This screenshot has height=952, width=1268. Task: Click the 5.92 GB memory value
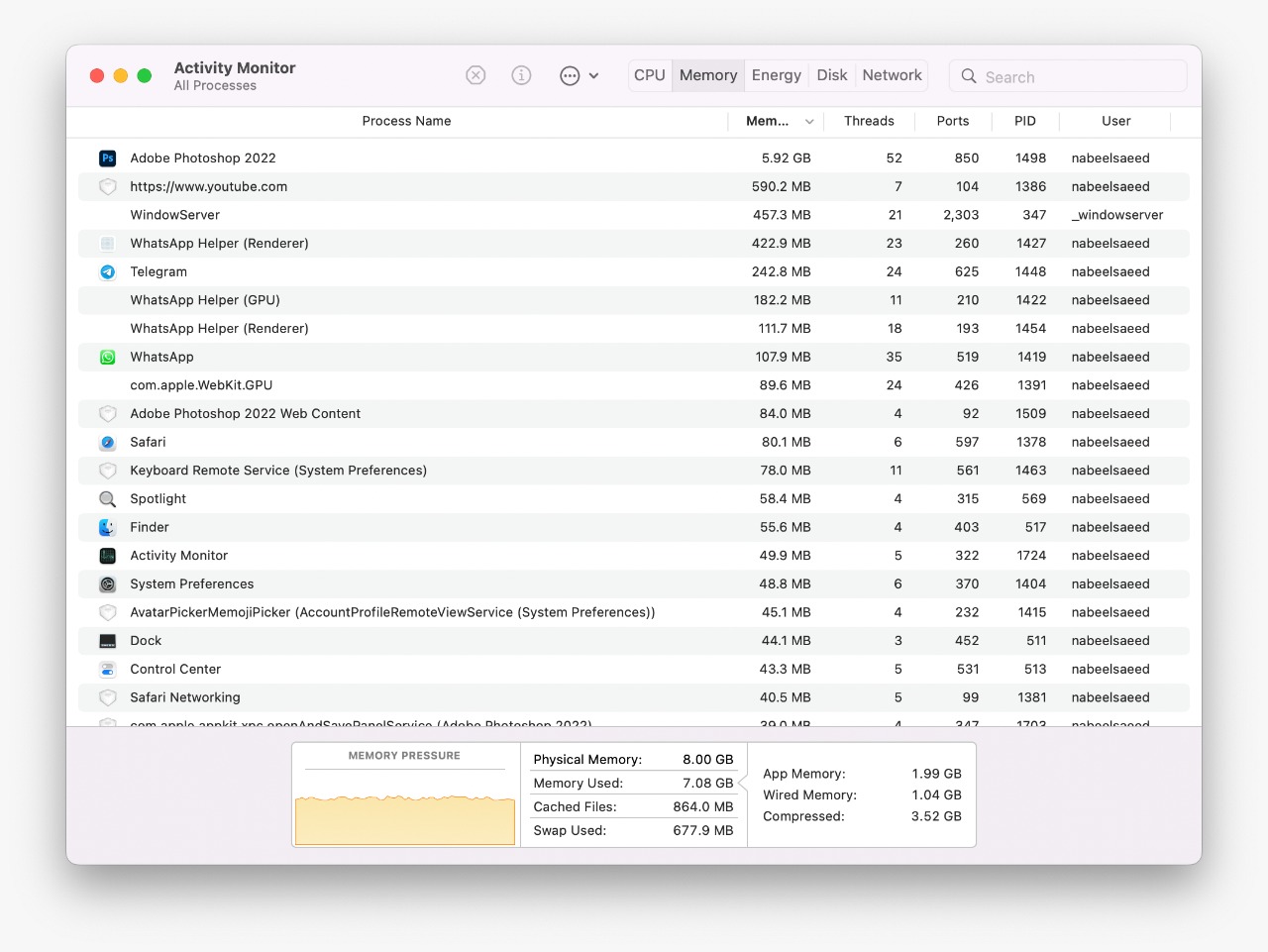point(787,158)
